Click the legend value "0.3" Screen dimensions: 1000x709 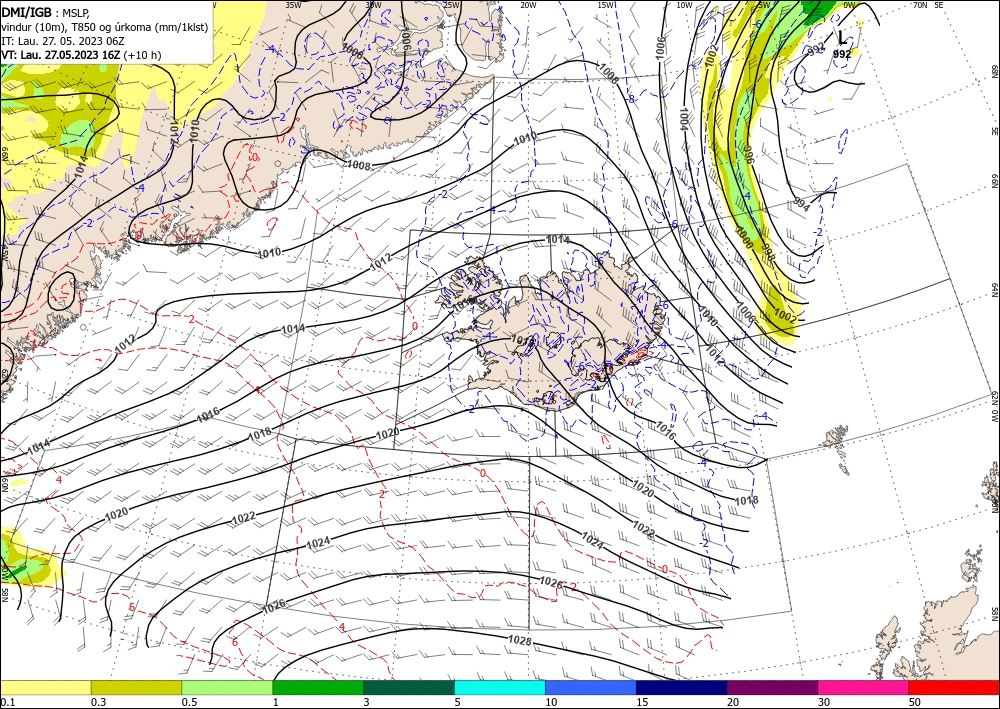pos(98,702)
